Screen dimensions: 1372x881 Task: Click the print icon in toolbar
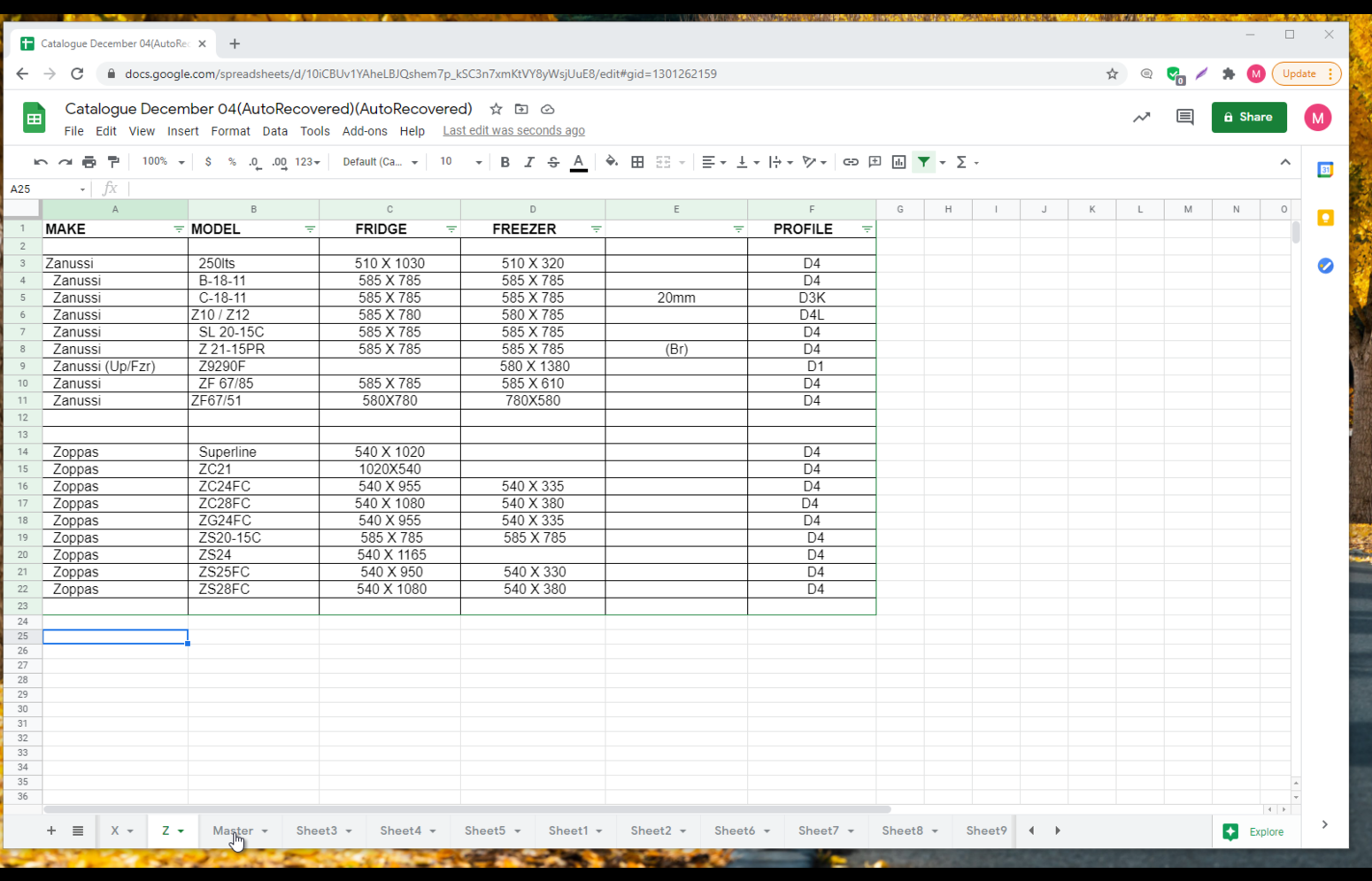[x=89, y=162]
